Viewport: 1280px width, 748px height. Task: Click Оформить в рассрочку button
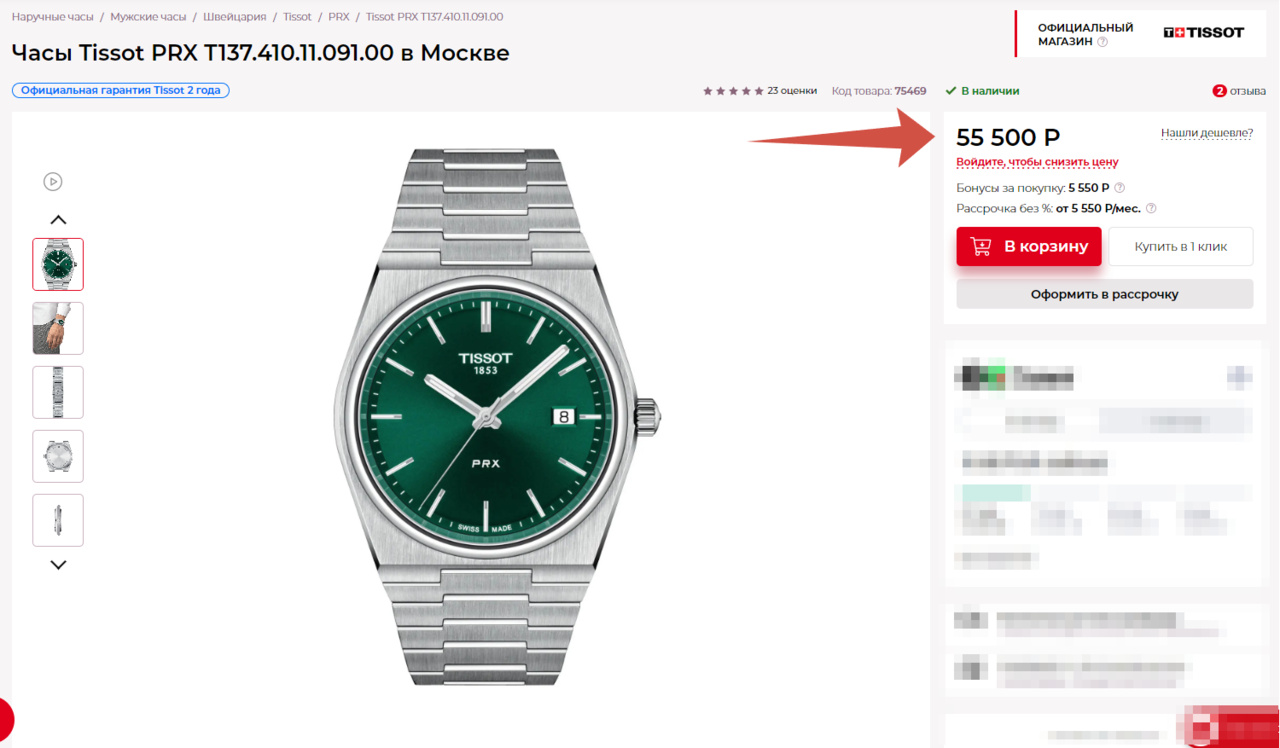tap(1104, 294)
